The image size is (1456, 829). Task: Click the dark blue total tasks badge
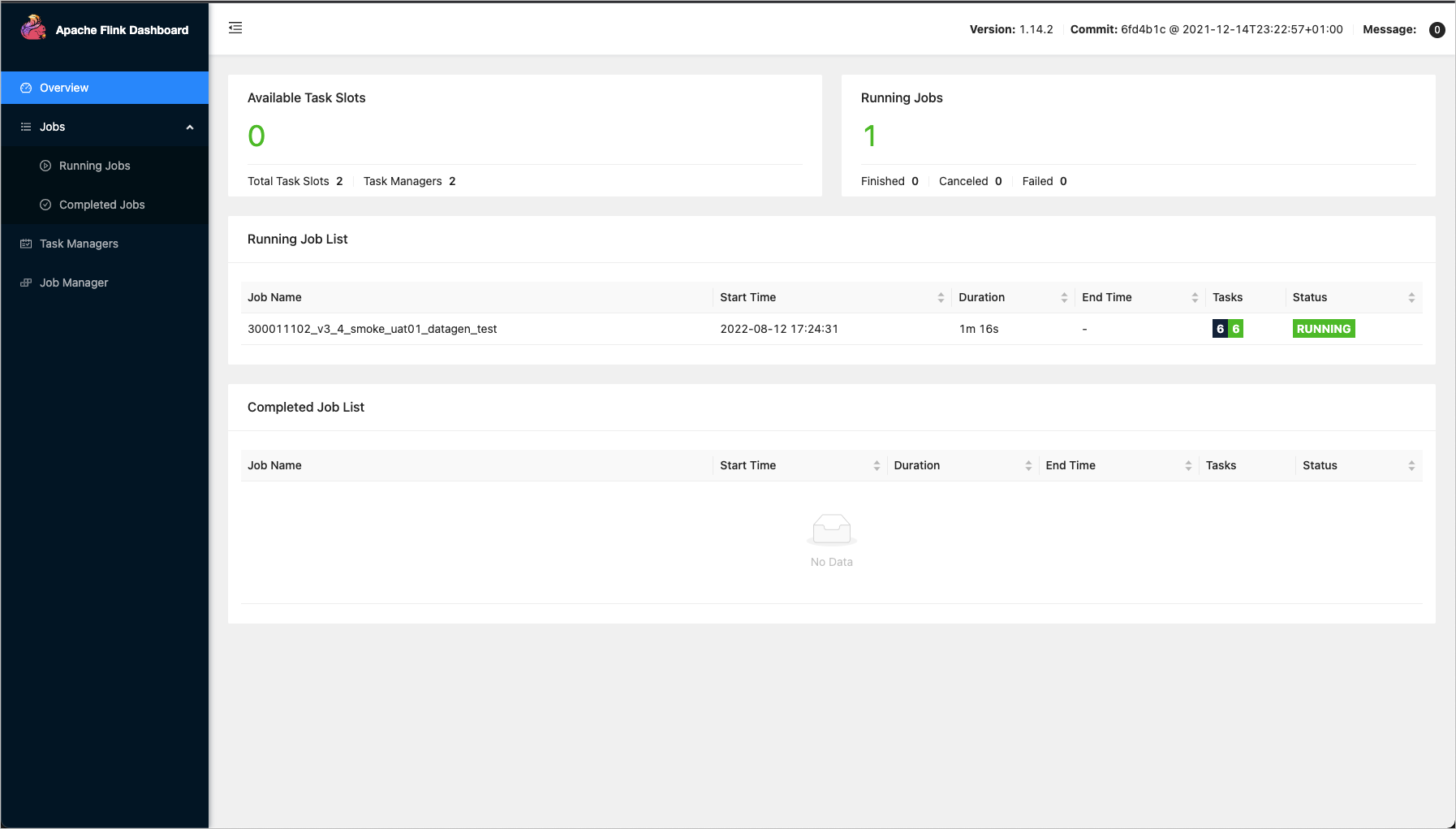click(x=1220, y=329)
